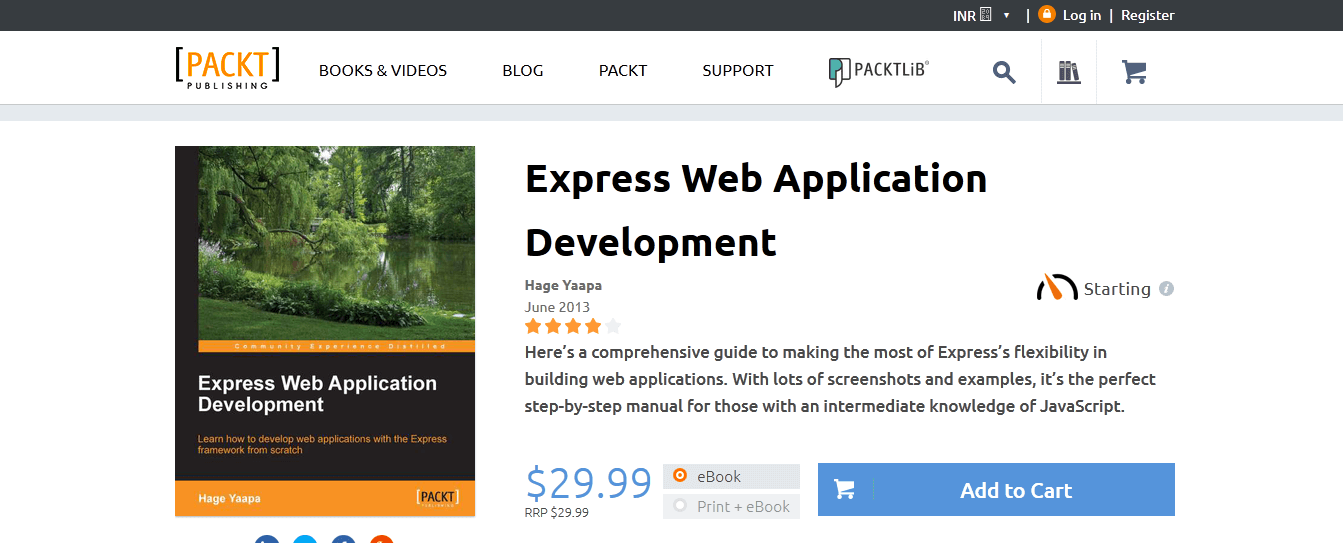Click the PacktLib logo
The image size is (1343, 543).
pos(879,70)
